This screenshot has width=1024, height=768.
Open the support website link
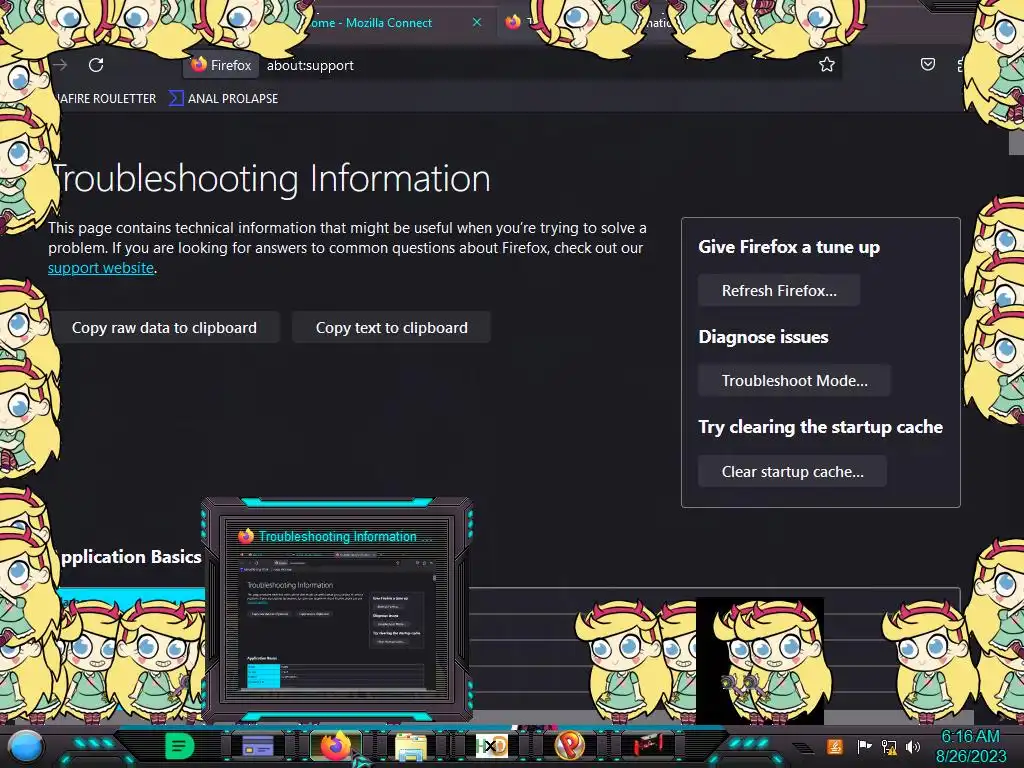101,268
